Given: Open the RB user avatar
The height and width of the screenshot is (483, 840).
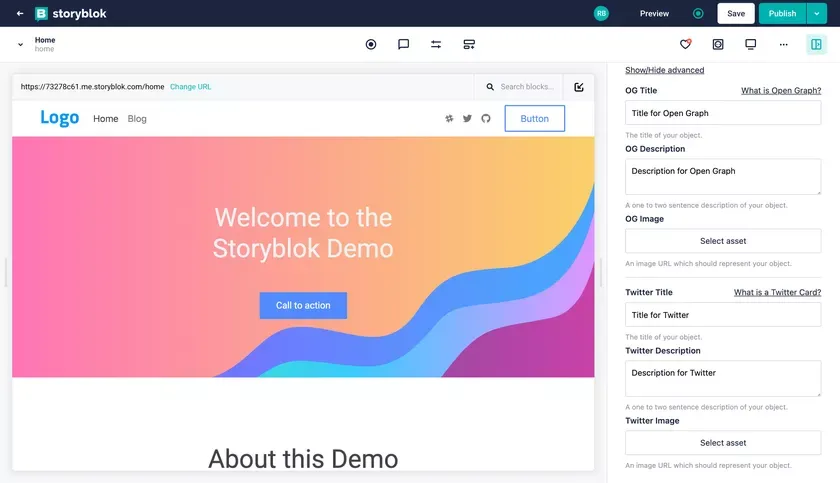Looking at the screenshot, I should coord(601,13).
